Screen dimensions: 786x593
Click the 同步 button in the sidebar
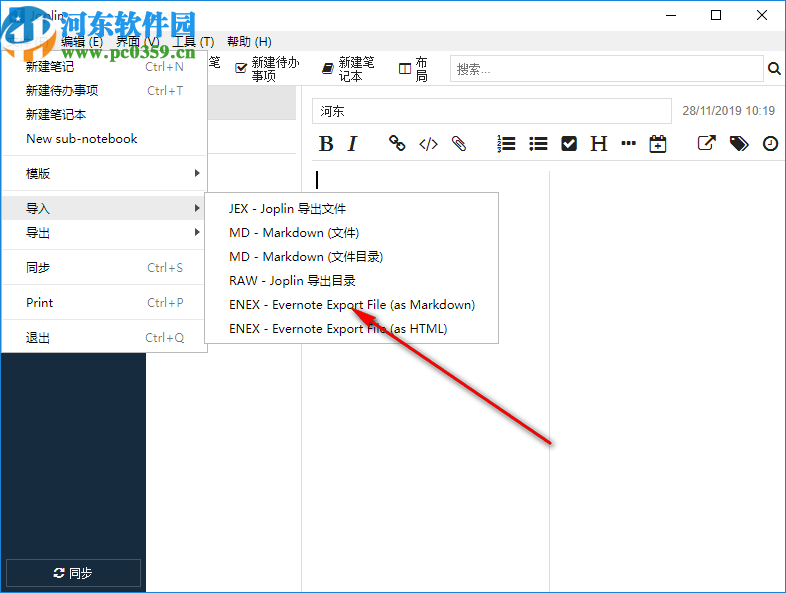[73, 573]
